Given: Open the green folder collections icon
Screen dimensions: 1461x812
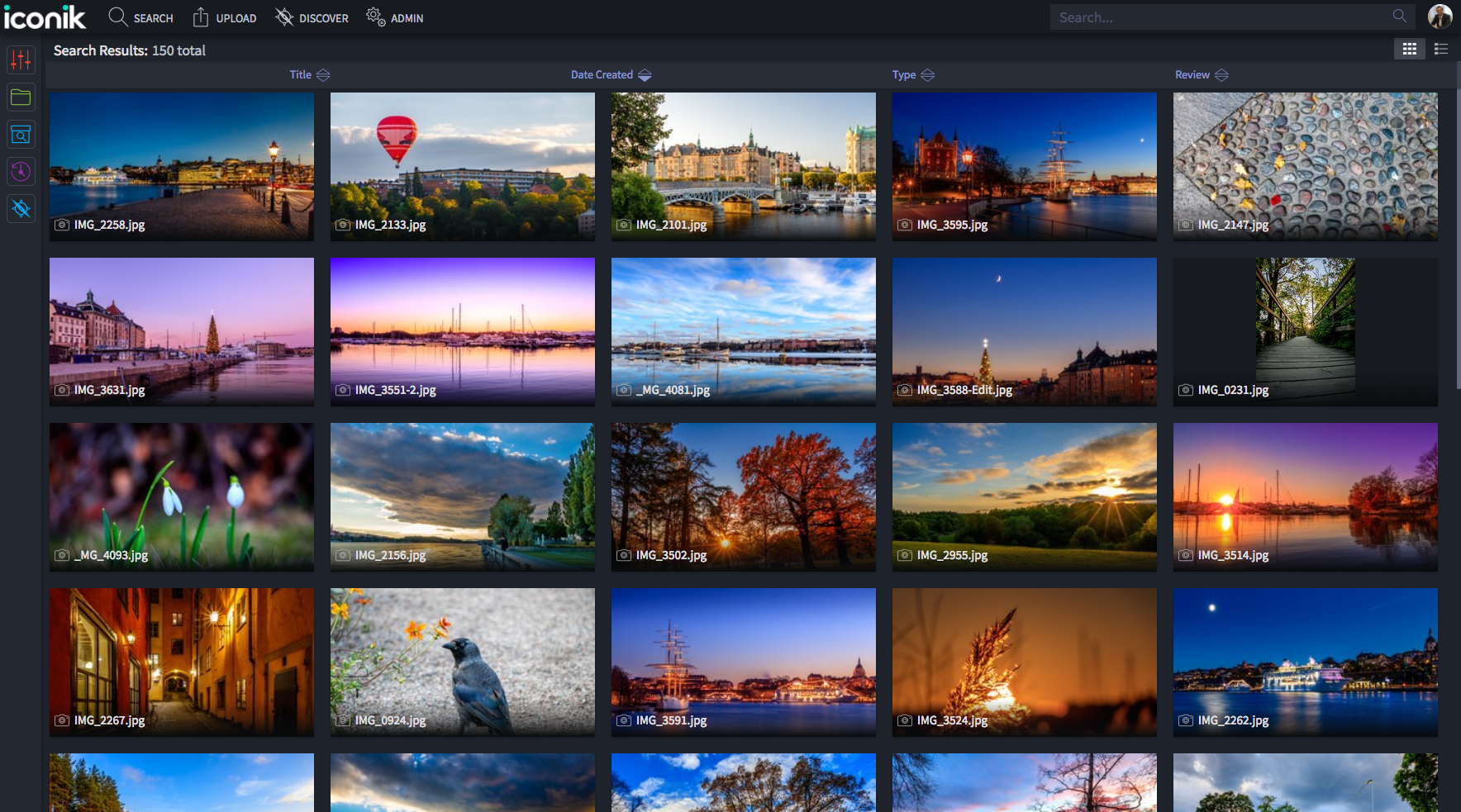Looking at the screenshot, I should click(21, 97).
